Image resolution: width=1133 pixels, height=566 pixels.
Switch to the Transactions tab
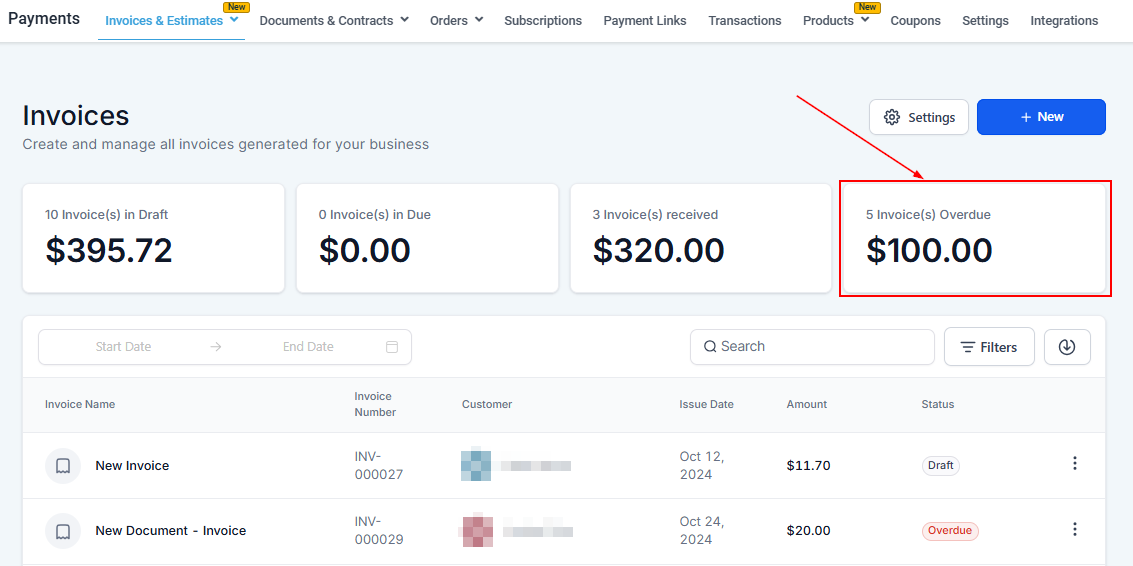point(744,20)
